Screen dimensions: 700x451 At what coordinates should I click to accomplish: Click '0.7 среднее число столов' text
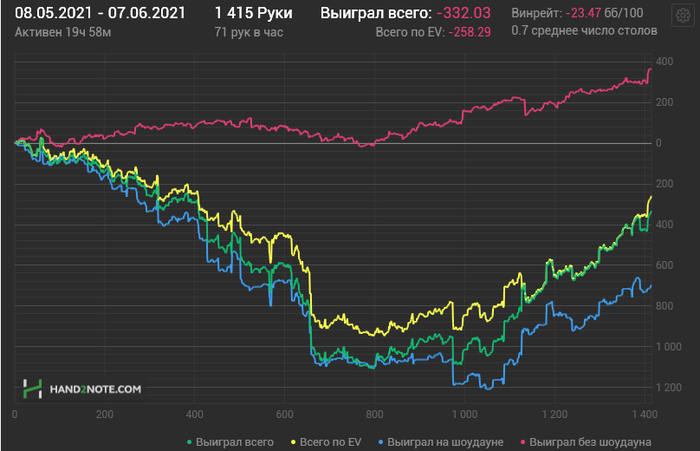coord(584,30)
